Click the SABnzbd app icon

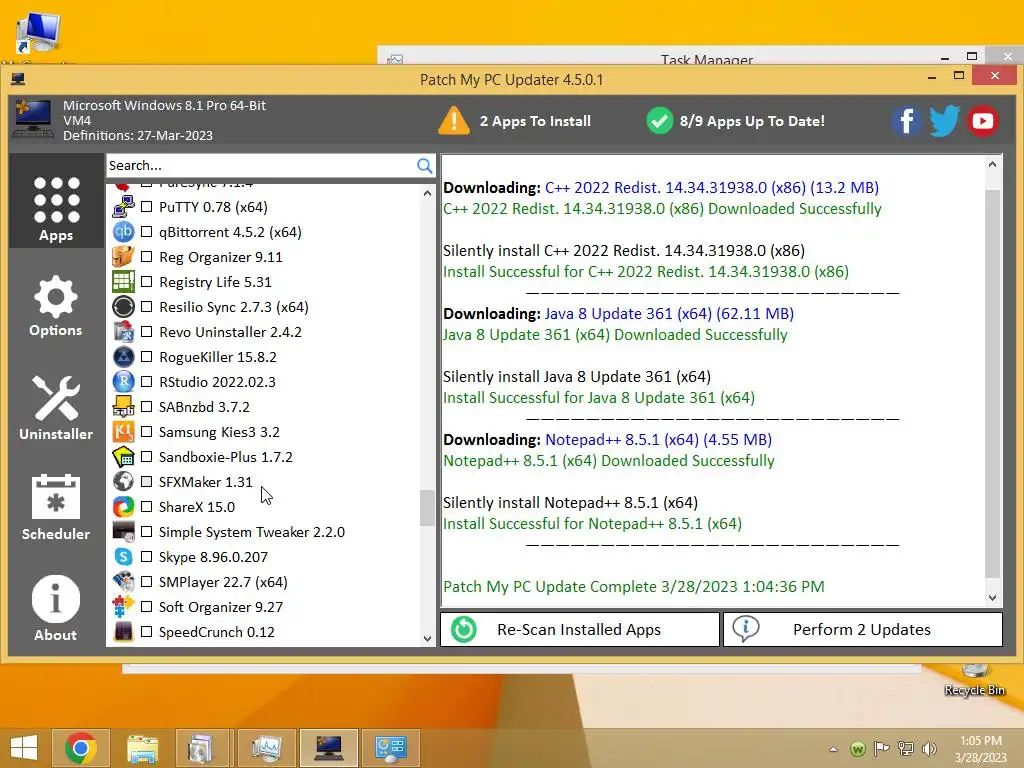123,407
